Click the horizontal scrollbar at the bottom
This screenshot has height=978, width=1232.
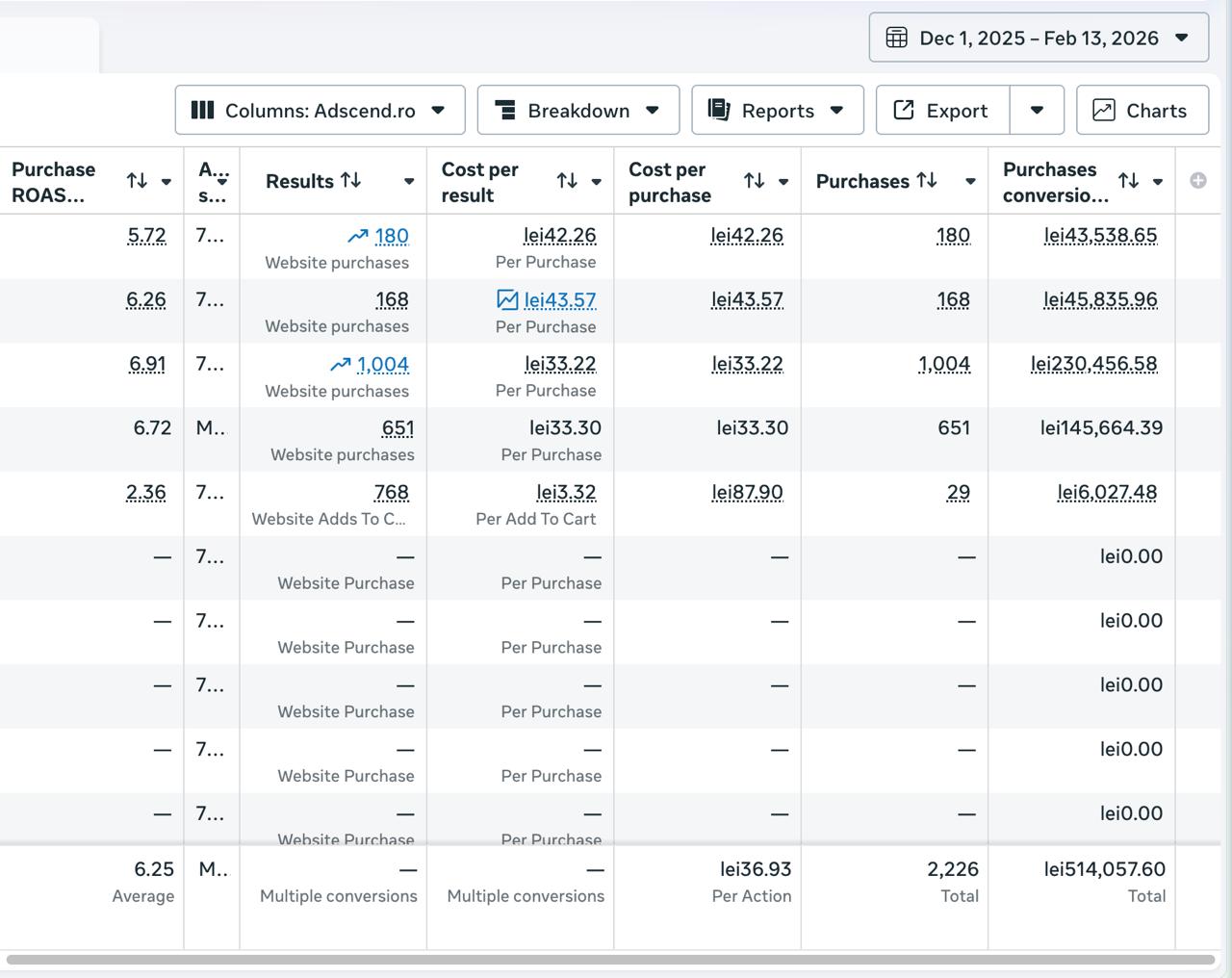(611, 960)
